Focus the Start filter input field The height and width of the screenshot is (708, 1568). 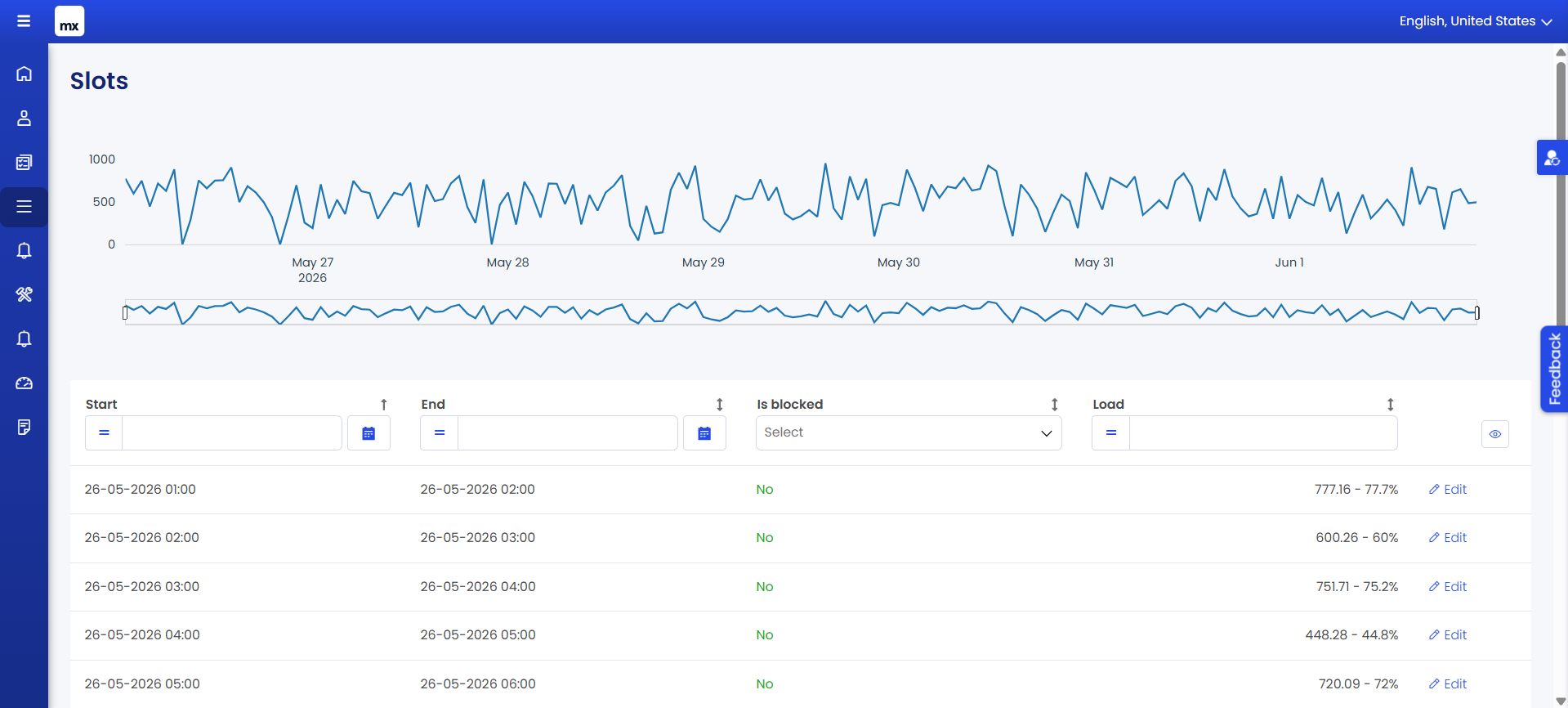pos(232,433)
